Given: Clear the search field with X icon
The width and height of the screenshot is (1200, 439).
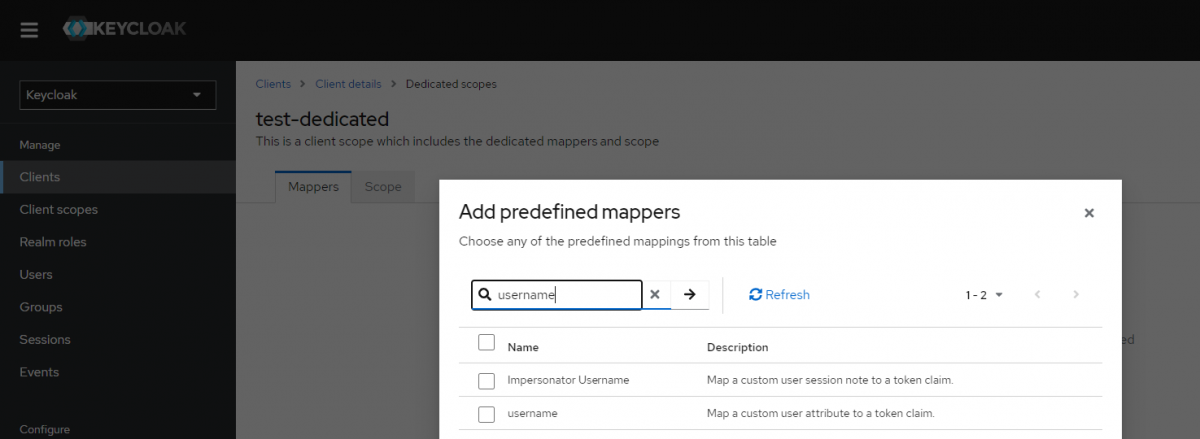Looking at the screenshot, I should click(655, 295).
